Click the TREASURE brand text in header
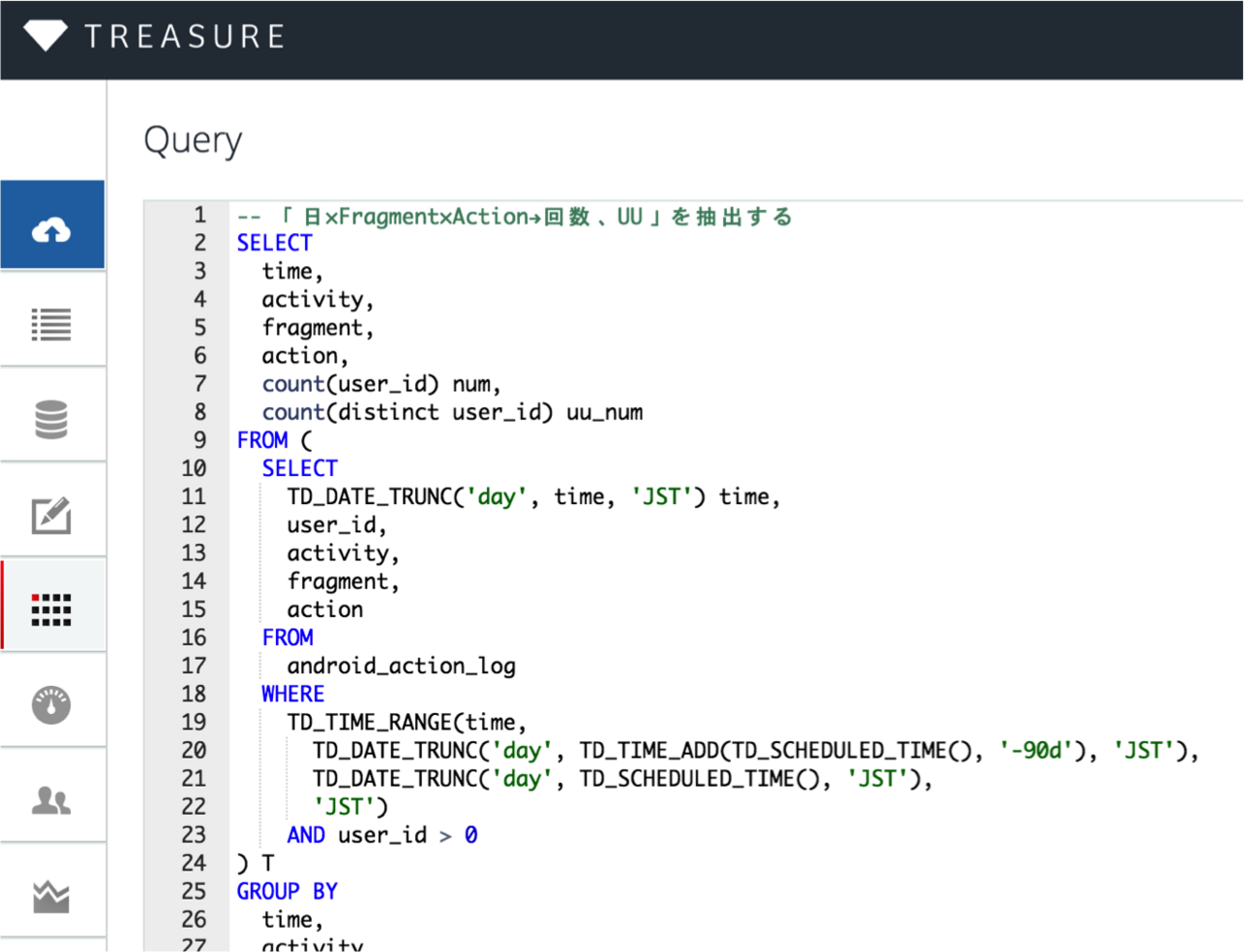1244x952 pixels. pos(185,37)
